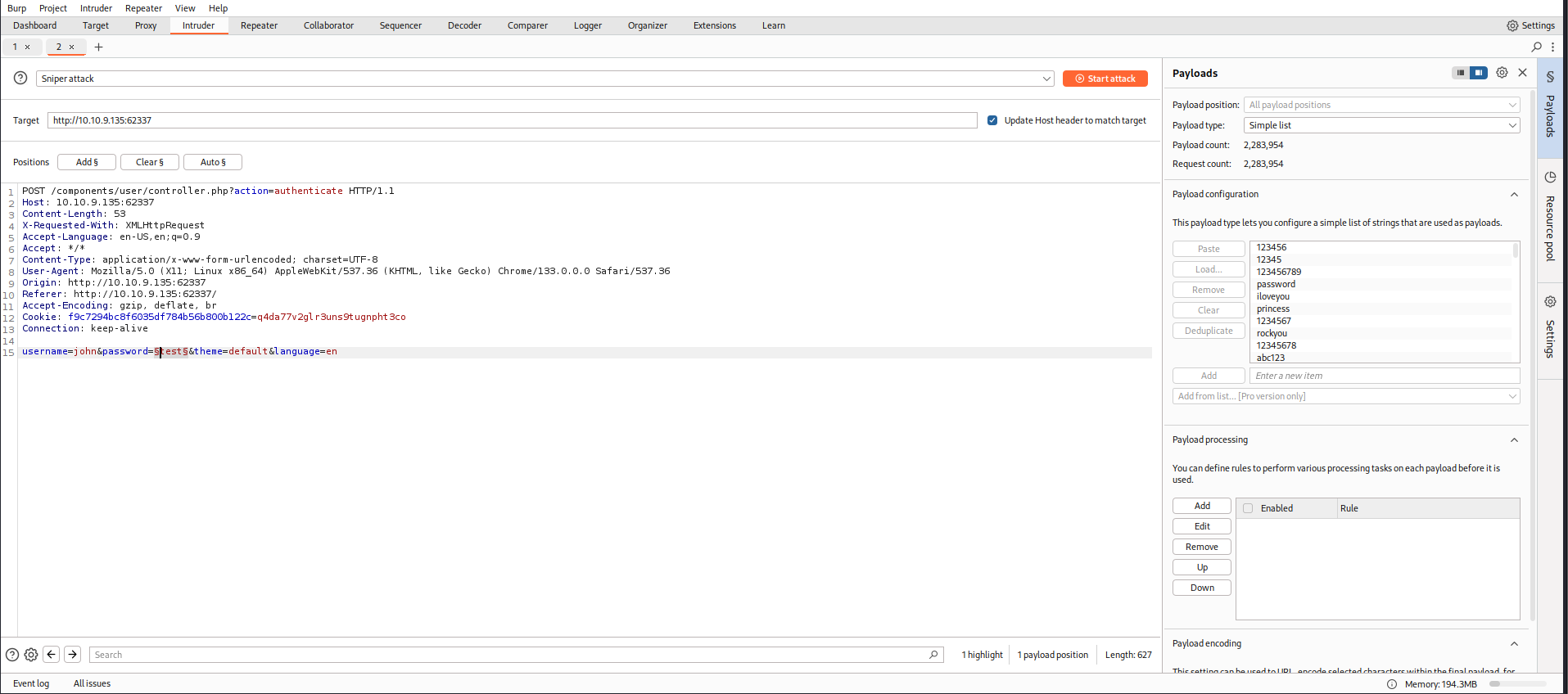Image resolution: width=1568 pixels, height=694 pixels.
Task: Open the editor gear settings by the search bar
Action: pyautogui.click(x=31, y=655)
